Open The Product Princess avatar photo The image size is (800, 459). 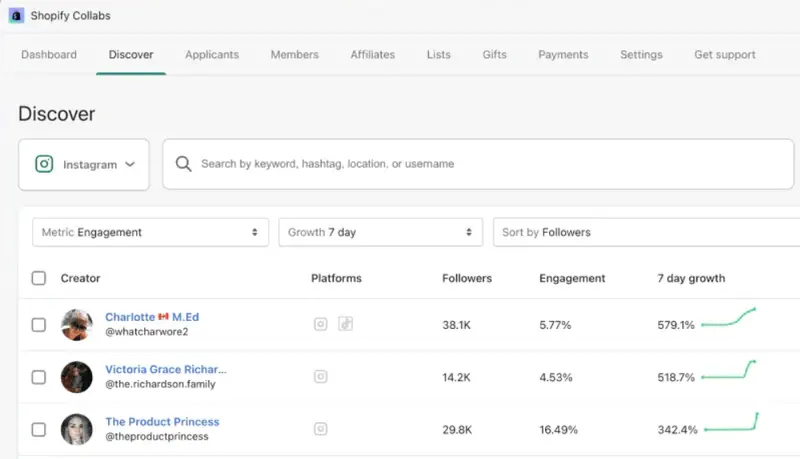(x=77, y=429)
